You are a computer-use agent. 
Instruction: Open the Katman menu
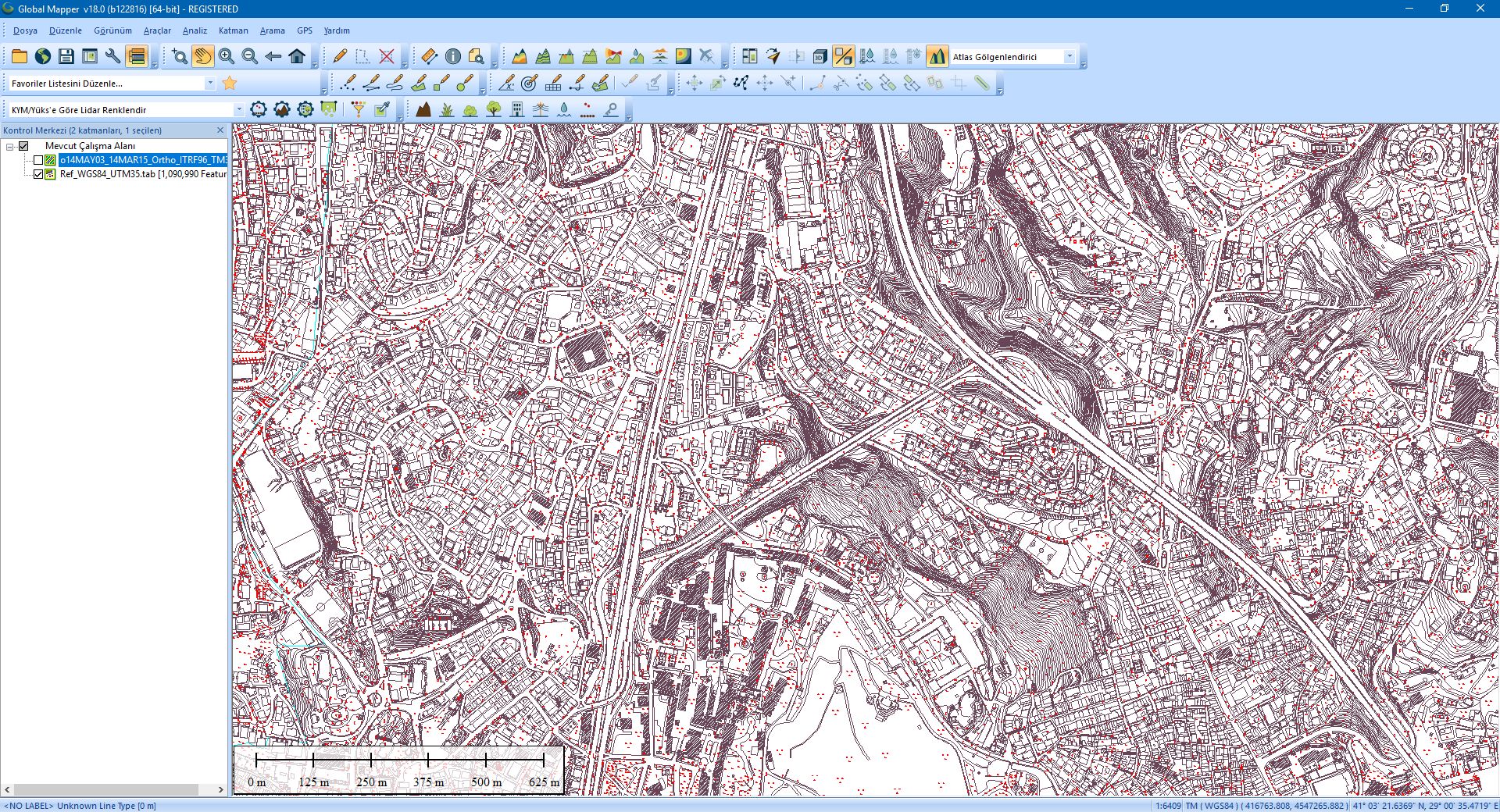click(233, 30)
